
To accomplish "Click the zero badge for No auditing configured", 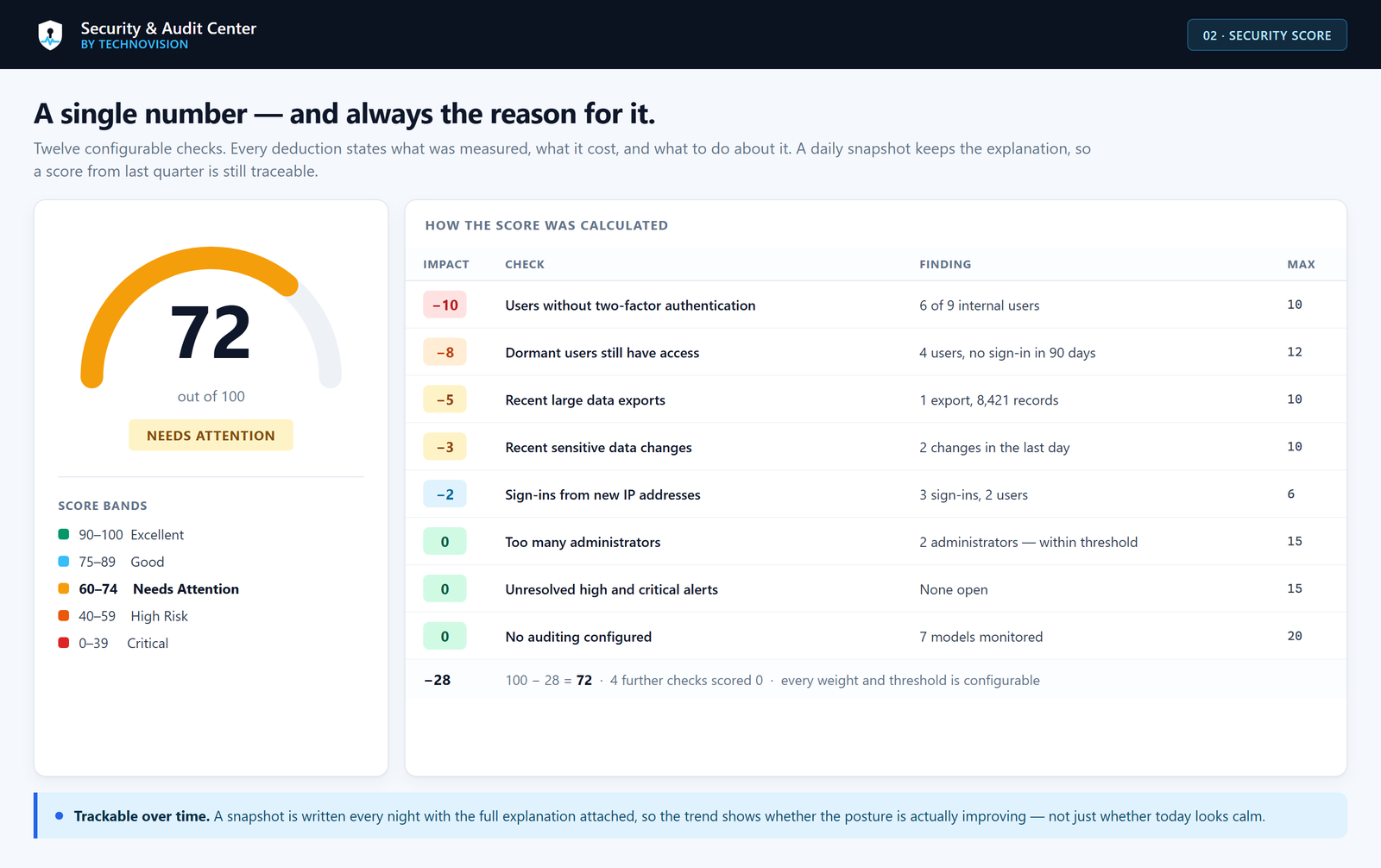I will coord(445,637).
